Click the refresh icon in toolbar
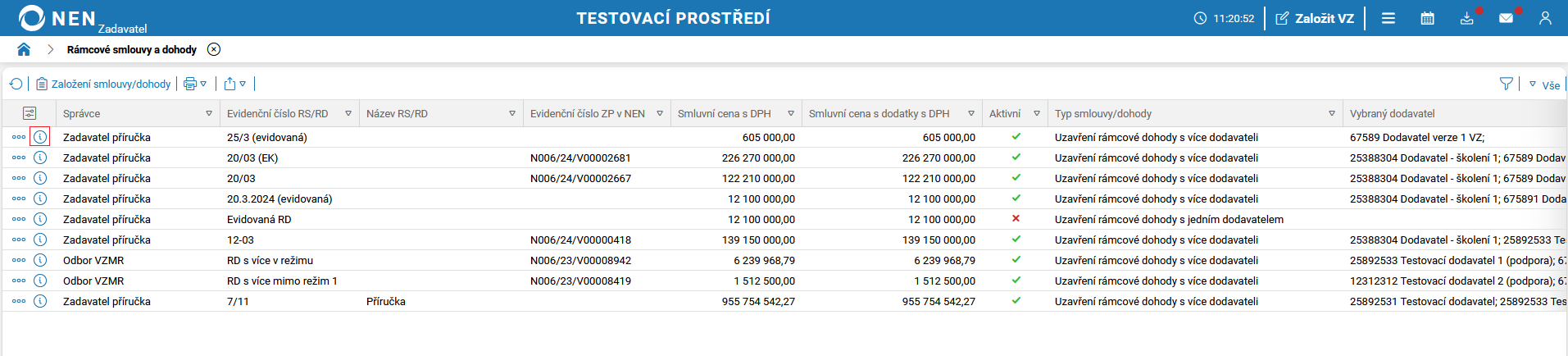Screen dimensions: 1568x356 pos(16,84)
